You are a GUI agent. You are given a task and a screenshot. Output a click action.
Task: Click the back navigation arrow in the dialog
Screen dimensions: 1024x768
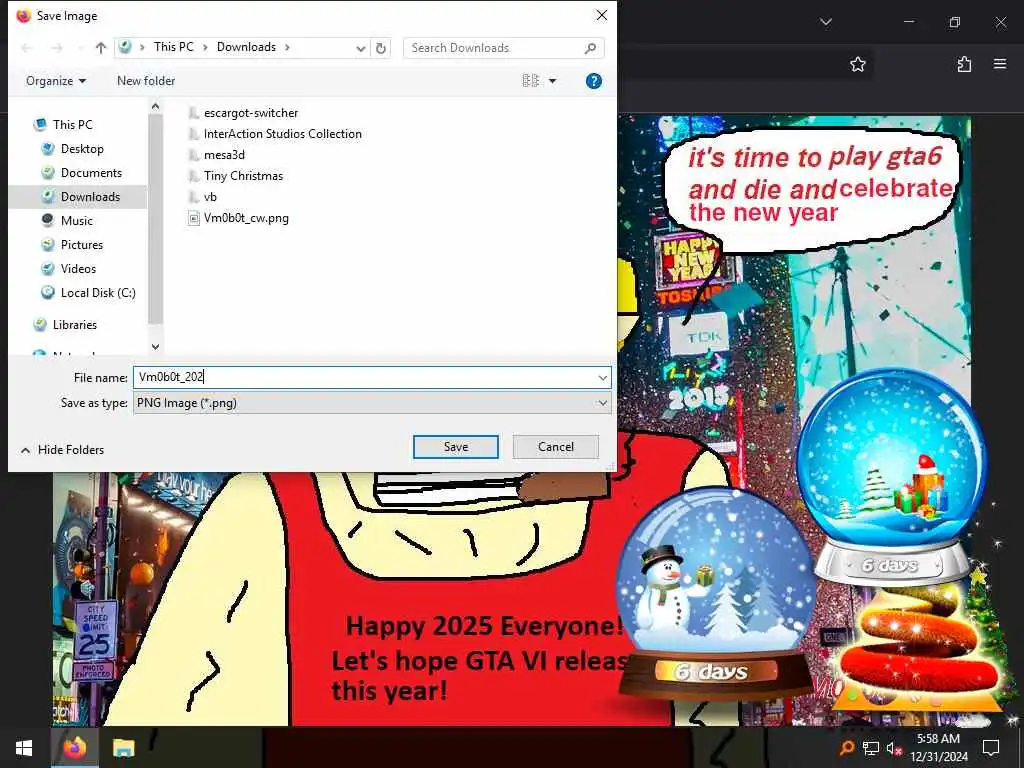click(x=27, y=48)
